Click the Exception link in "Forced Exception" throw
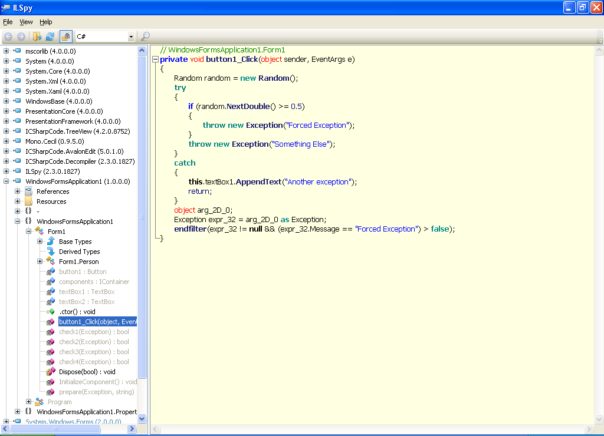This screenshot has width=604, height=436. [x=264, y=125]
